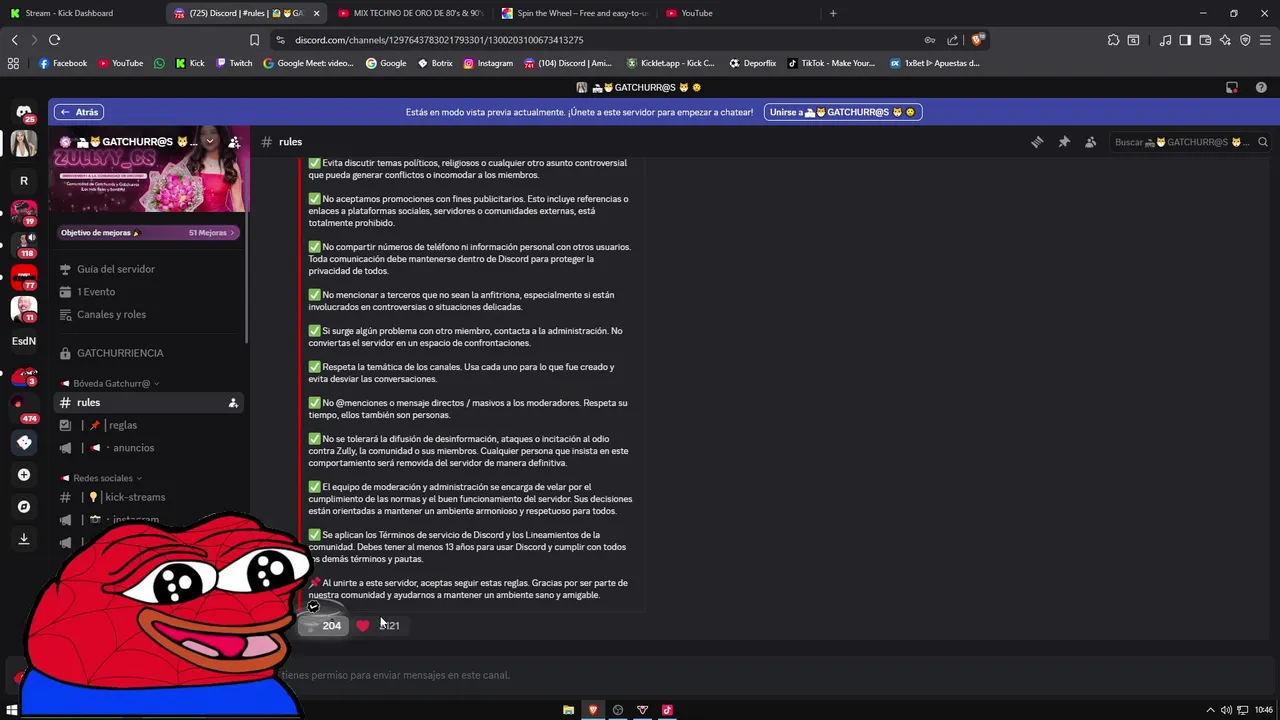Screen dimensions: 1280x720
Task: Click search magnifier in server search box
Action: click(1263, 142)
